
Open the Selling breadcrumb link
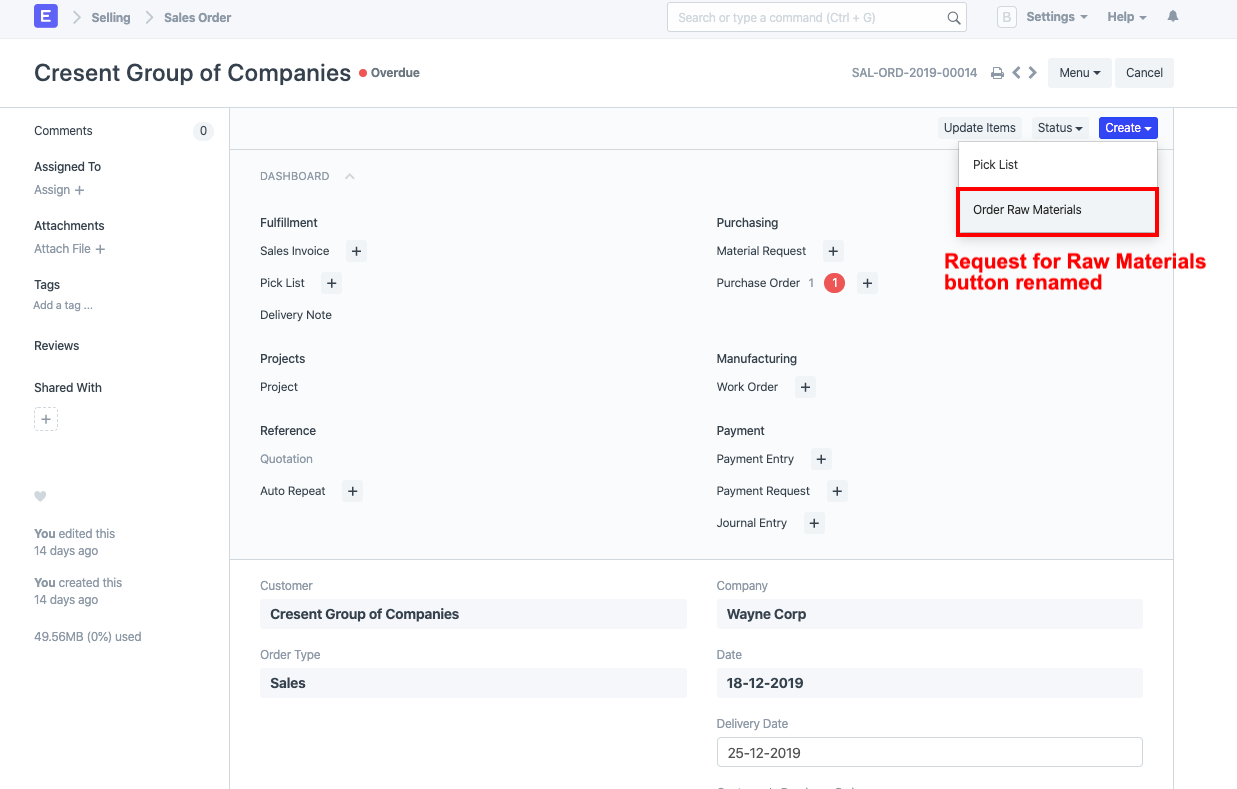click(111, 17)
